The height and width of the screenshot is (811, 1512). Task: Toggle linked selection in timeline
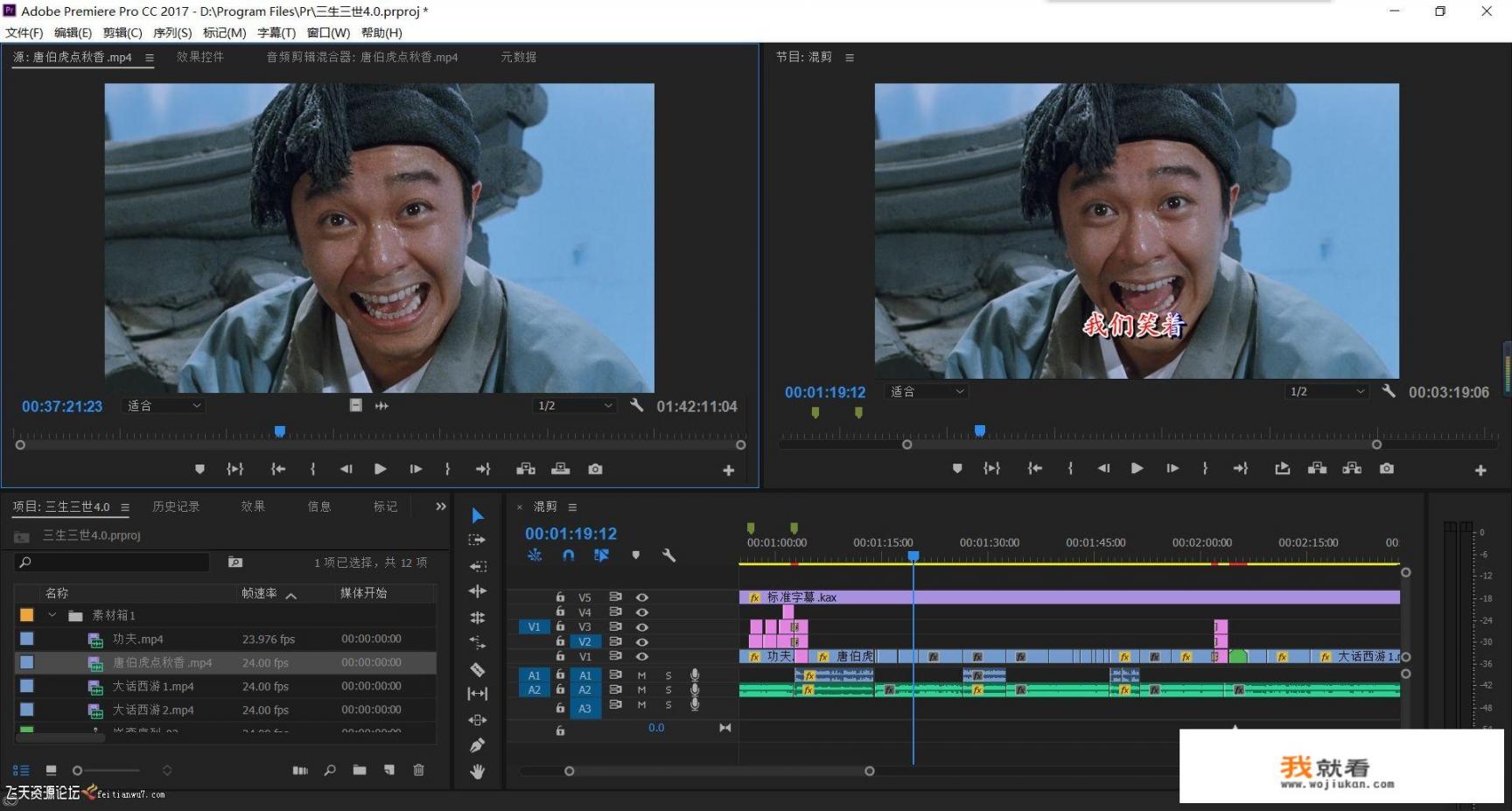click(x=601, y=556)
